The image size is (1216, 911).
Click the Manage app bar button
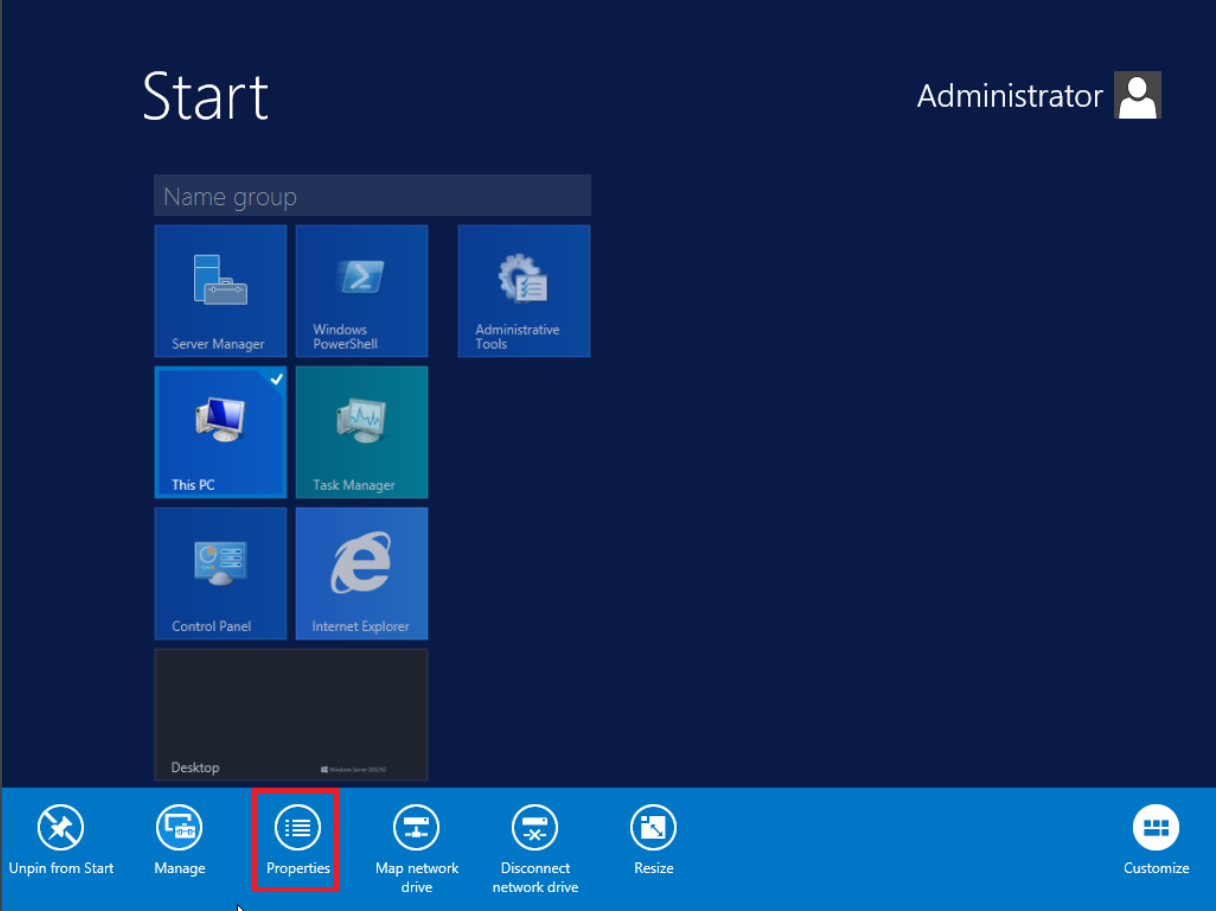[179, 828]
